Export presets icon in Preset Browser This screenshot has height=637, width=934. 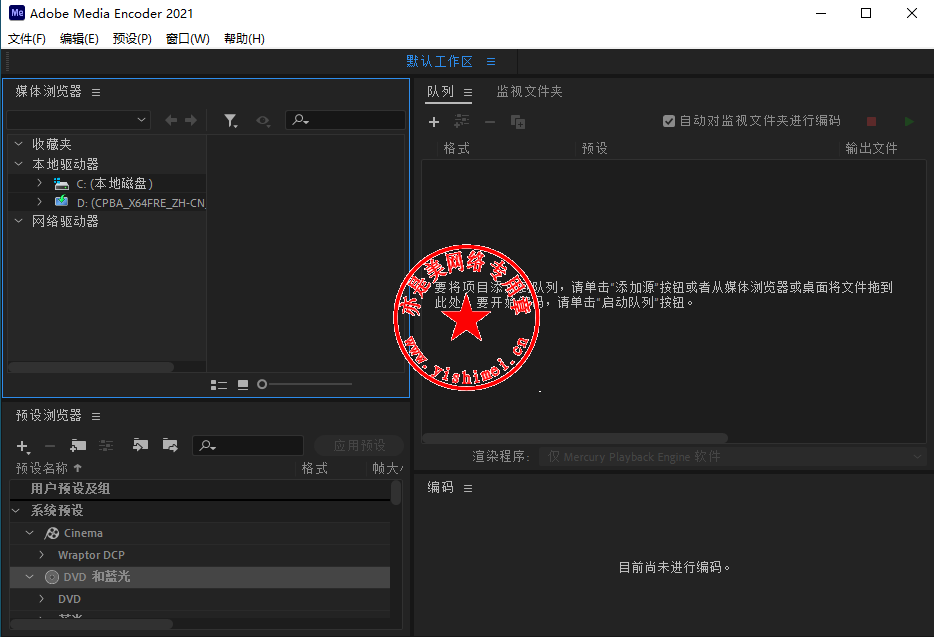click(x=170, y=445)
